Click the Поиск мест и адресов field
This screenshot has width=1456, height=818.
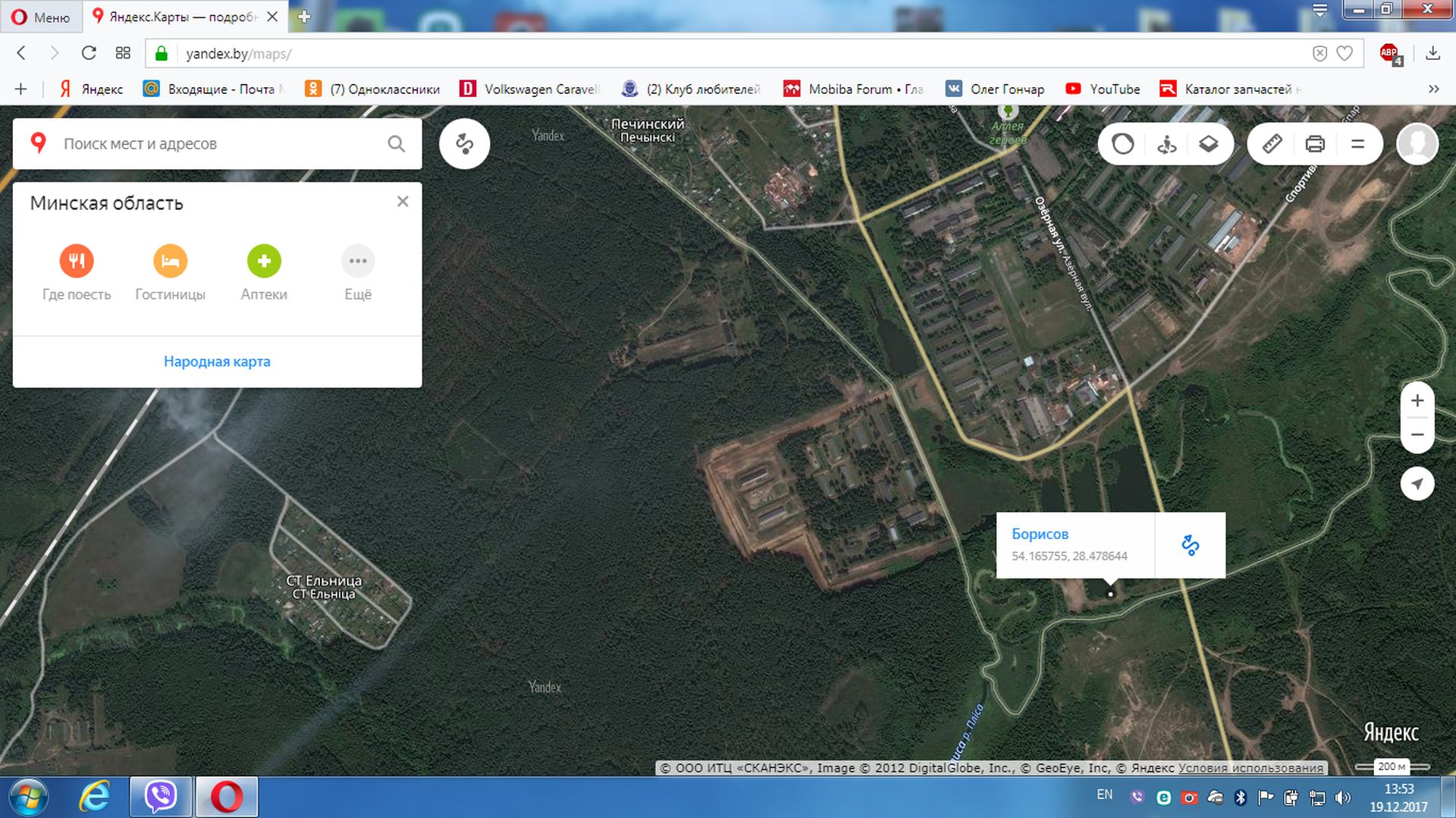click(x=220, y=144)
